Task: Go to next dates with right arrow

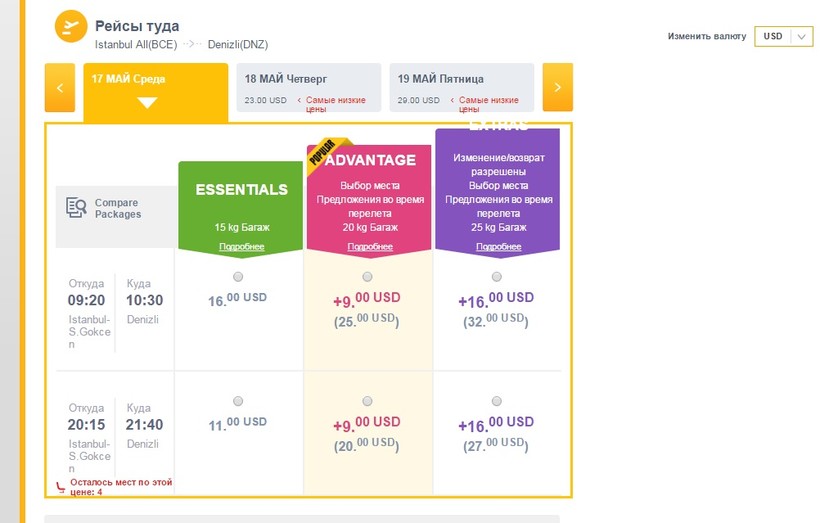Action: [557, 87]
